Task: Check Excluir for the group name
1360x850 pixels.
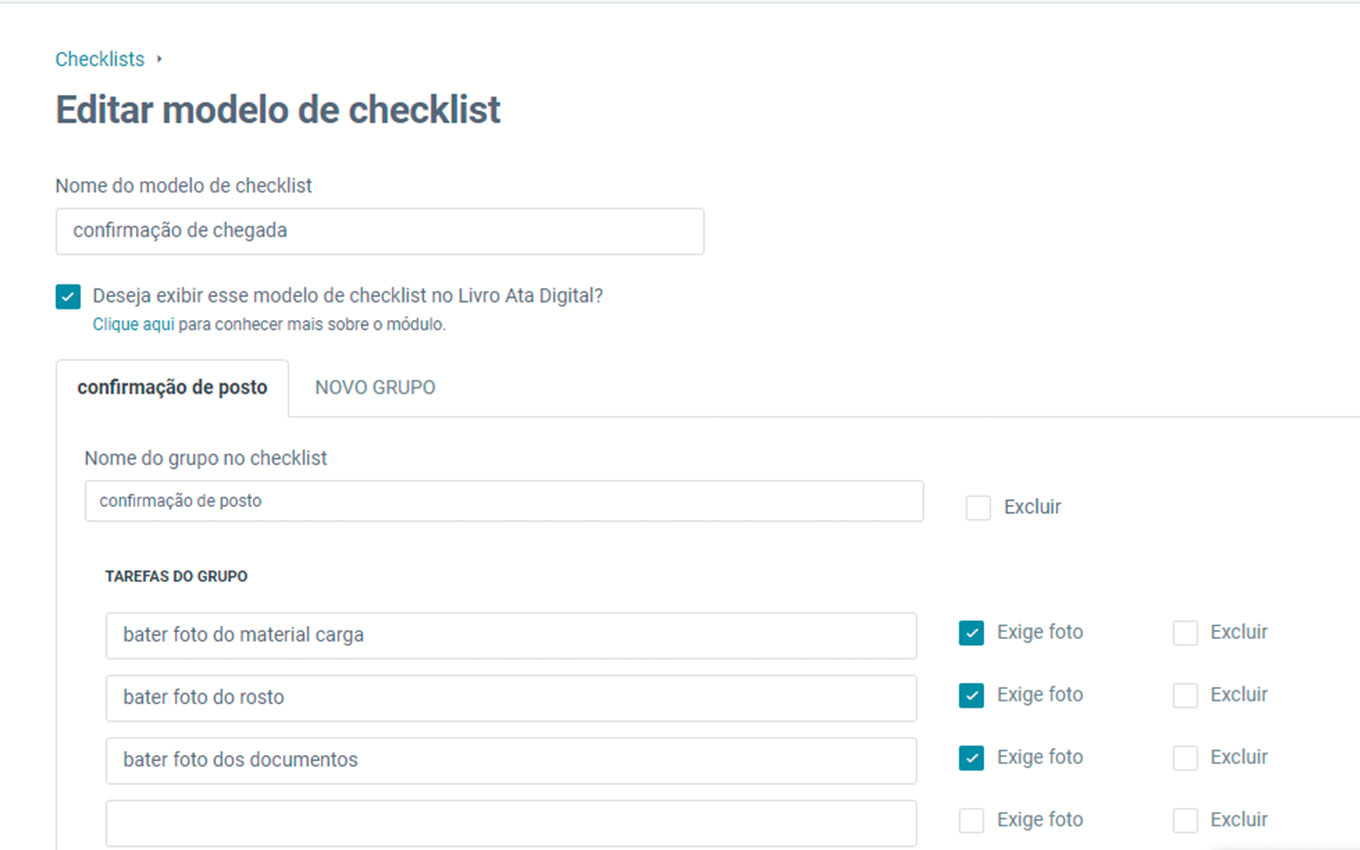Action: pyautogui.click(x=978, y=508)
